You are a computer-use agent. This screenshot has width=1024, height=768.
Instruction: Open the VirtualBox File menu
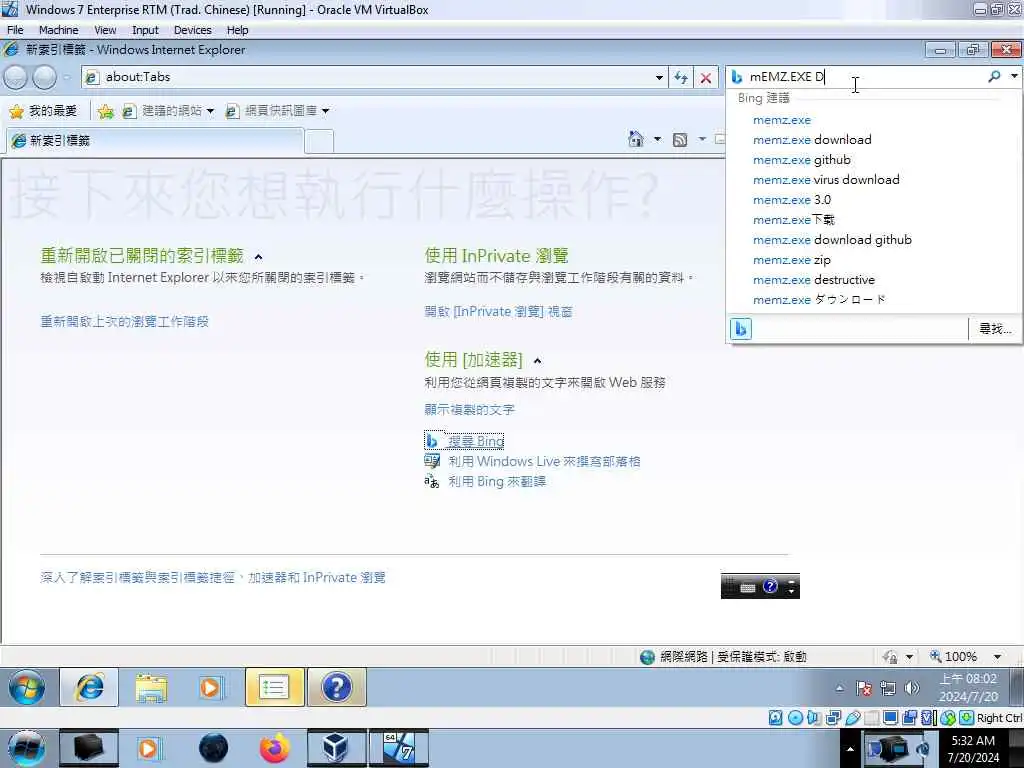(15, 30)
